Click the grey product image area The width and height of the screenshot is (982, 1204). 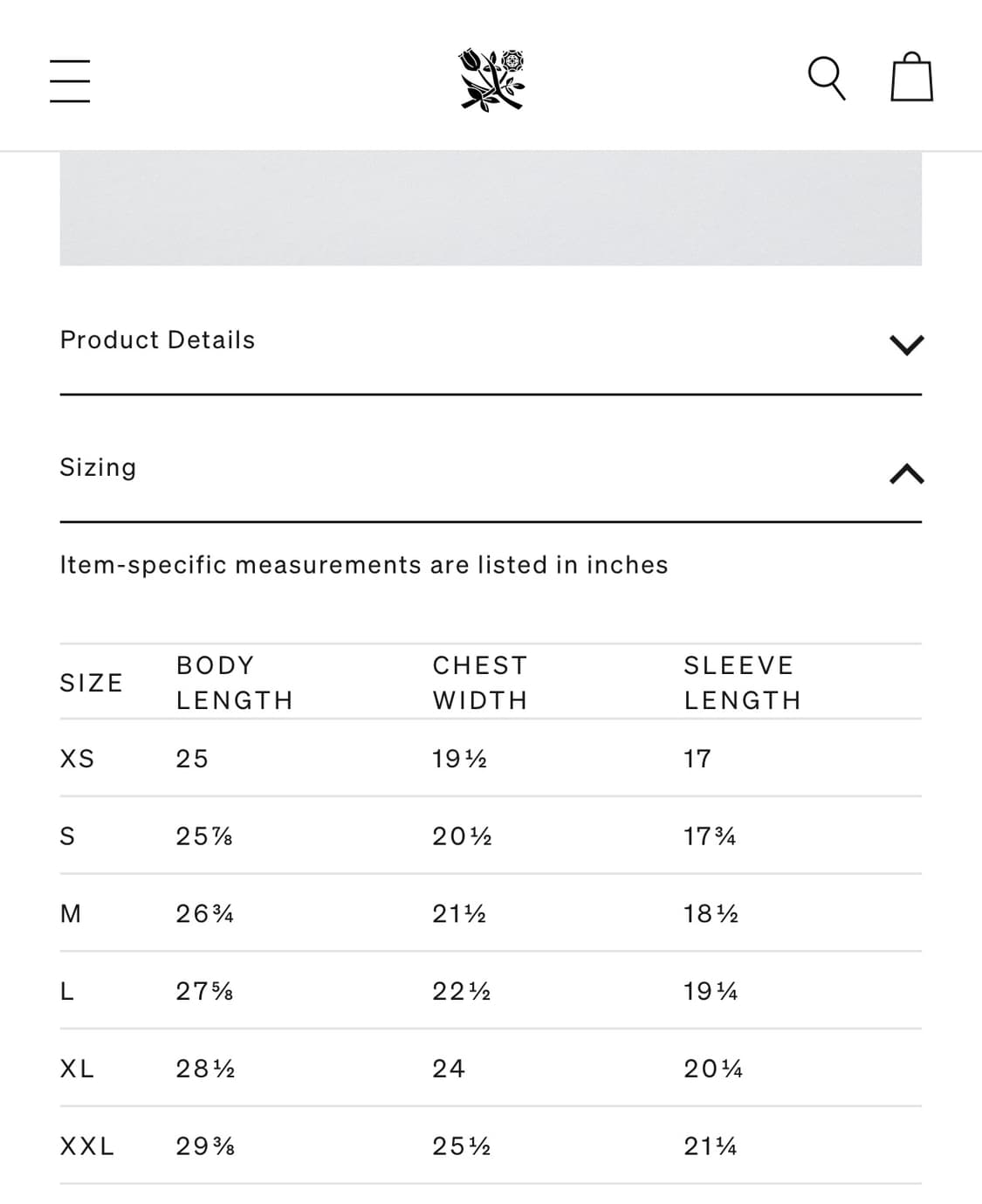click(491, 208)
